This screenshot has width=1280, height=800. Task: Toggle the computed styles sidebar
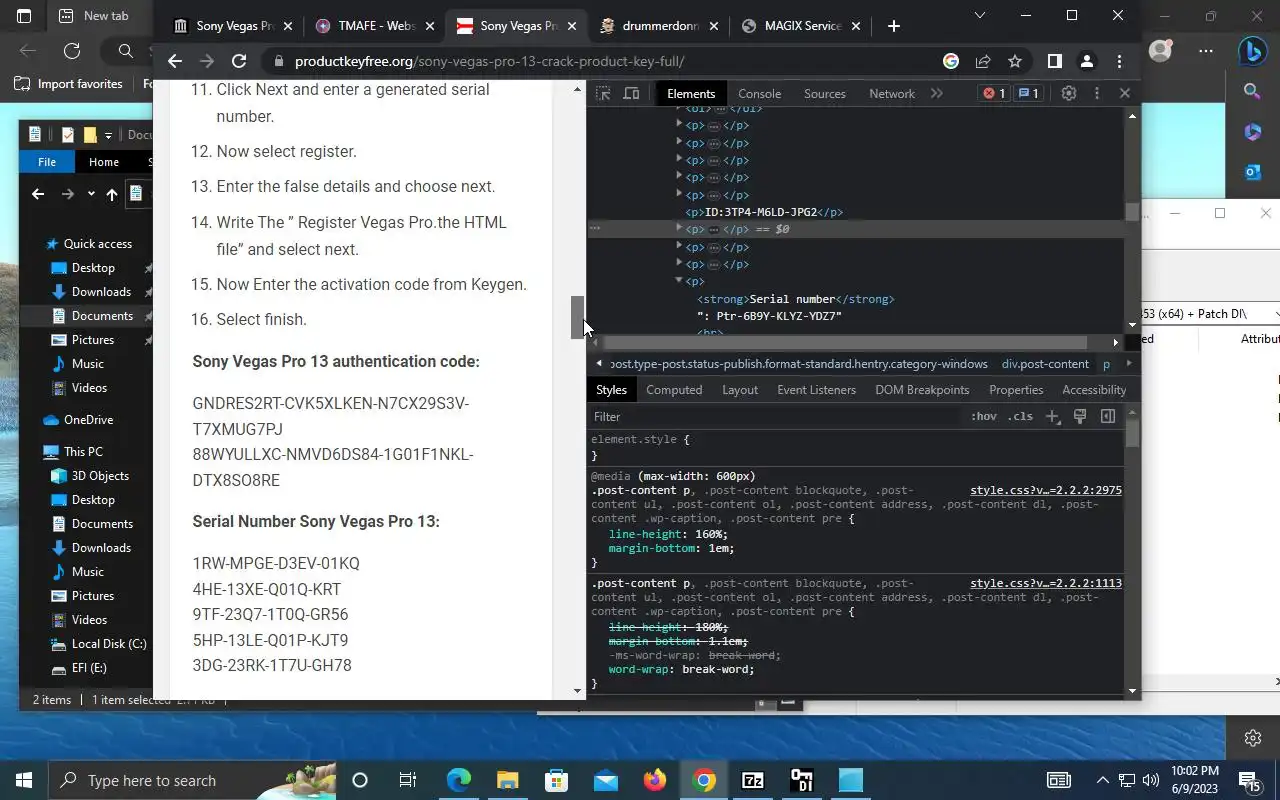coord(1108,416)
